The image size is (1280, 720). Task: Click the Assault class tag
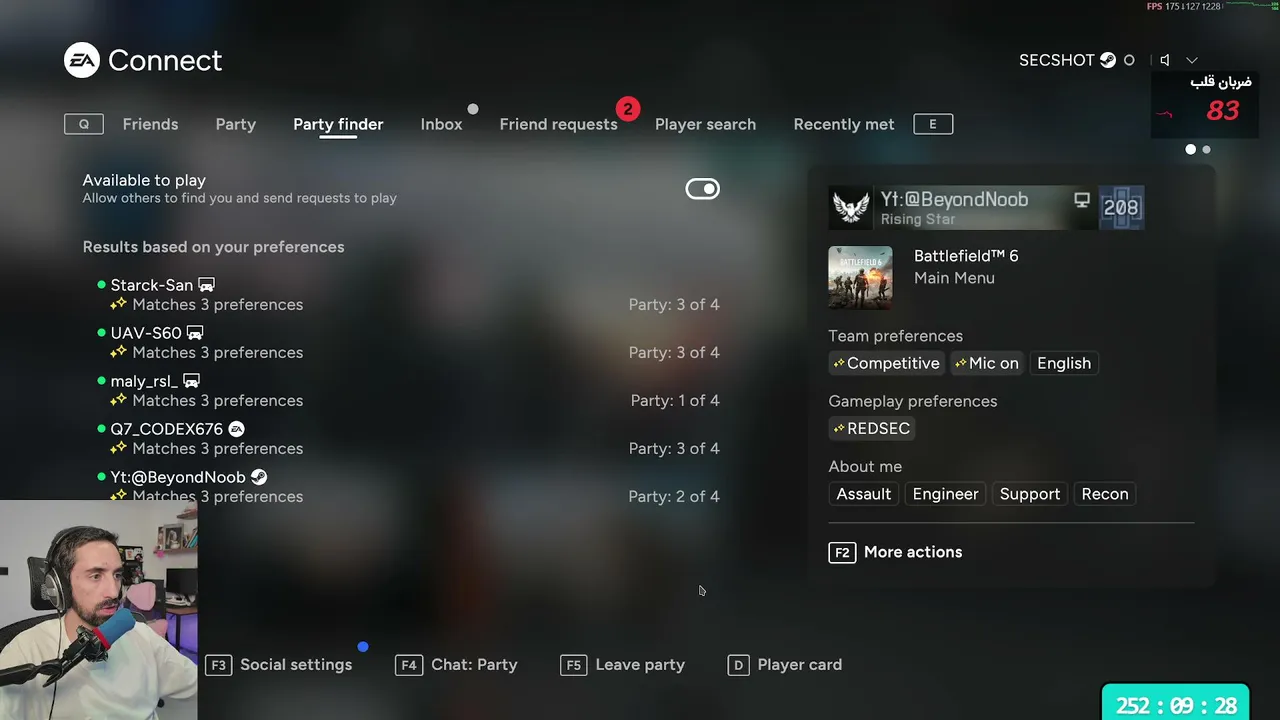tap(863, 494)
